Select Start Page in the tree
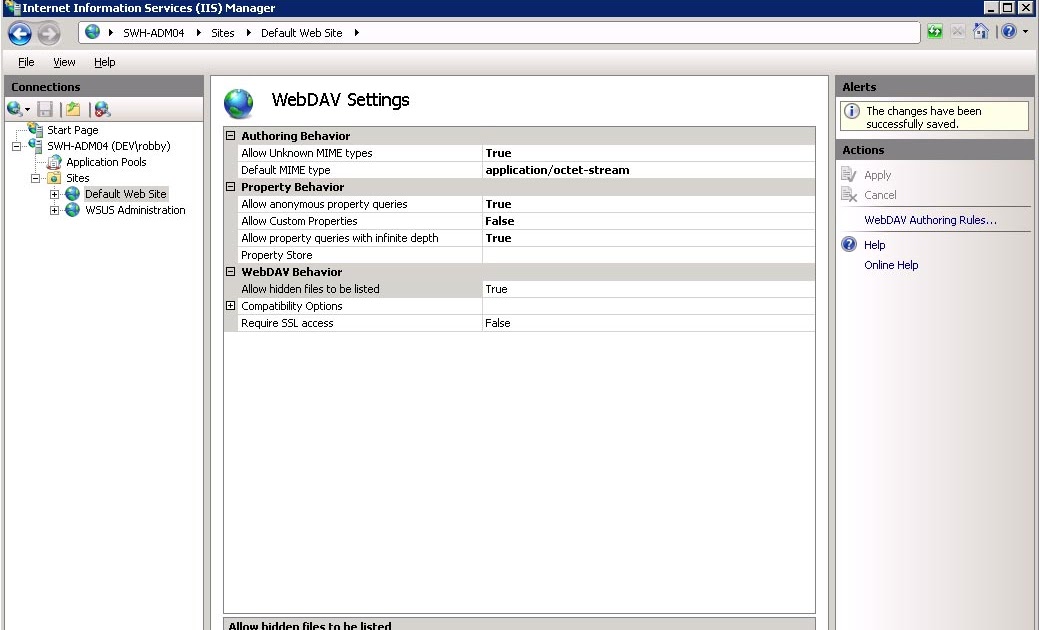 click(73, 130)
